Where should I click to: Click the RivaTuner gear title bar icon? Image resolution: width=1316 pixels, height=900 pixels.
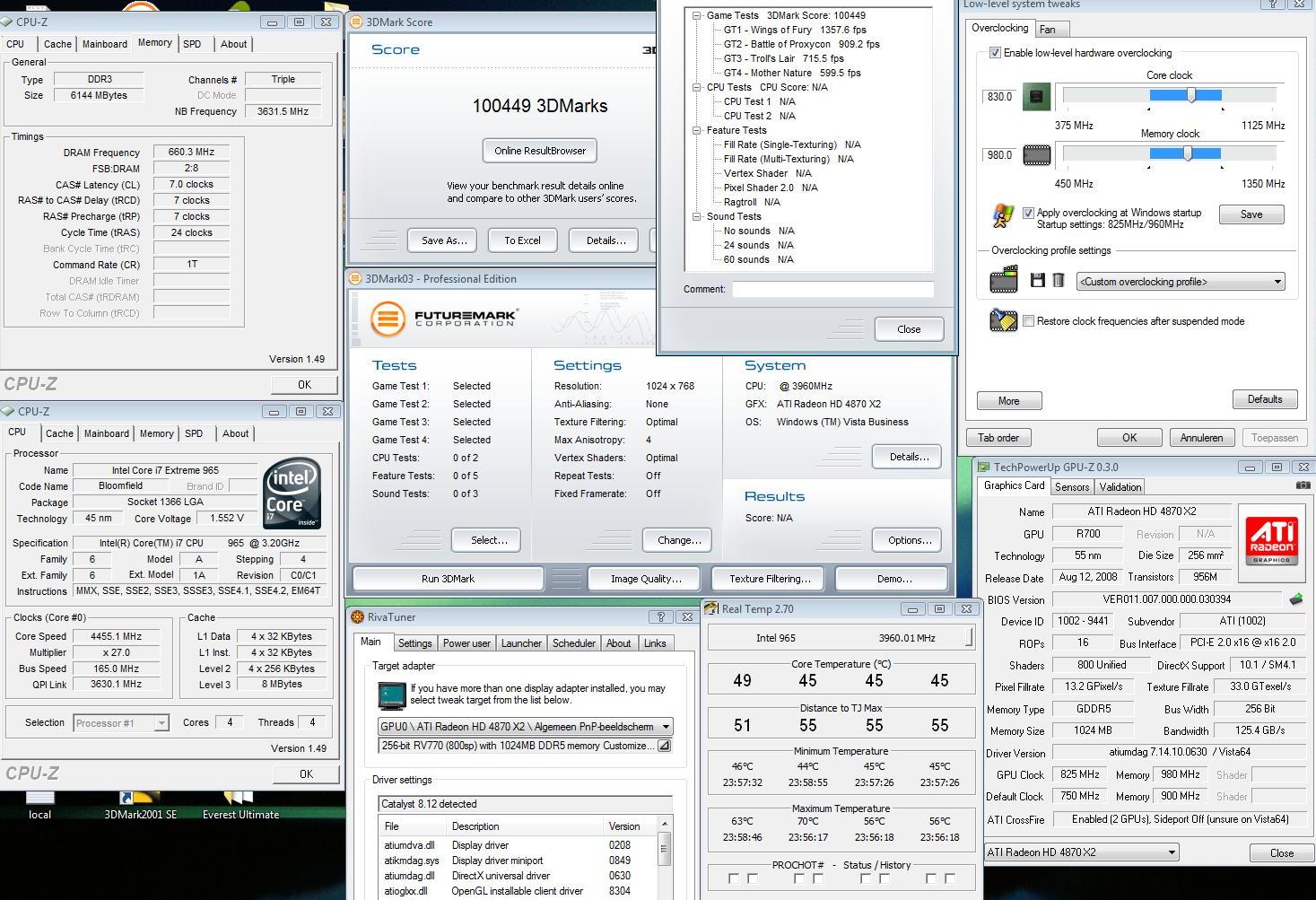358,617
